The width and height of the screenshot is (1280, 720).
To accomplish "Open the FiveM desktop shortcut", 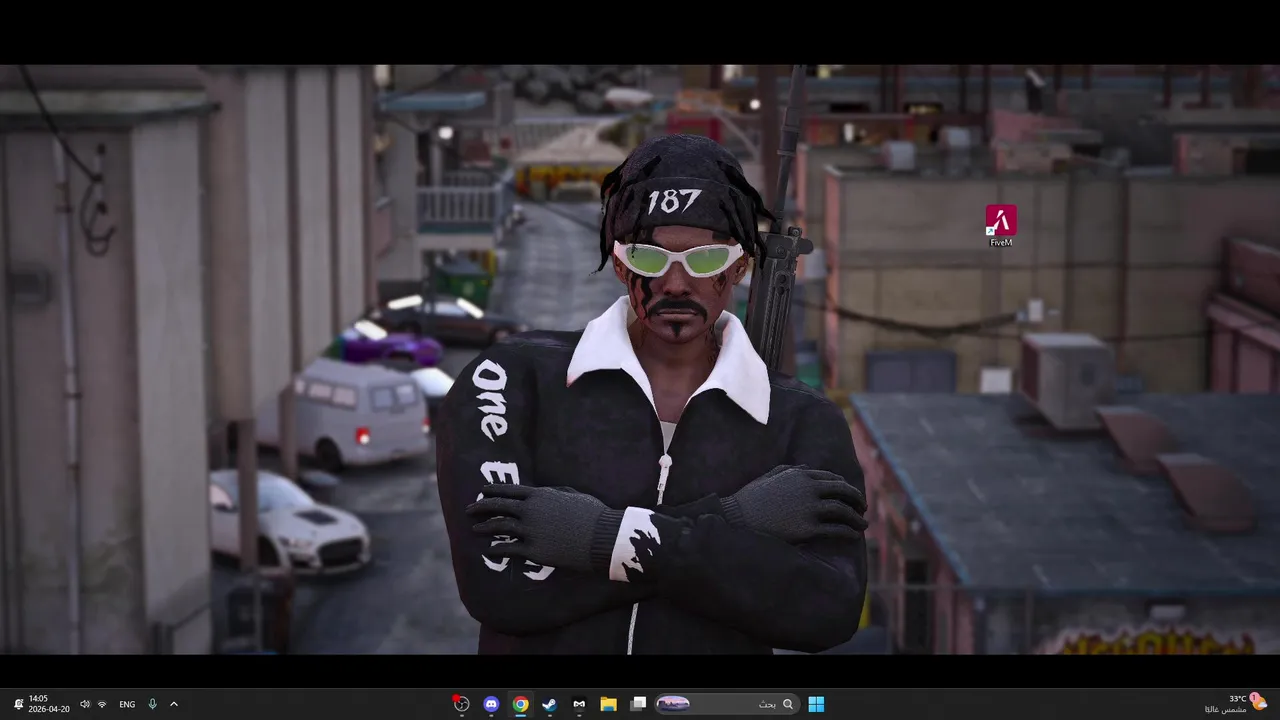I will (1001, 225).
